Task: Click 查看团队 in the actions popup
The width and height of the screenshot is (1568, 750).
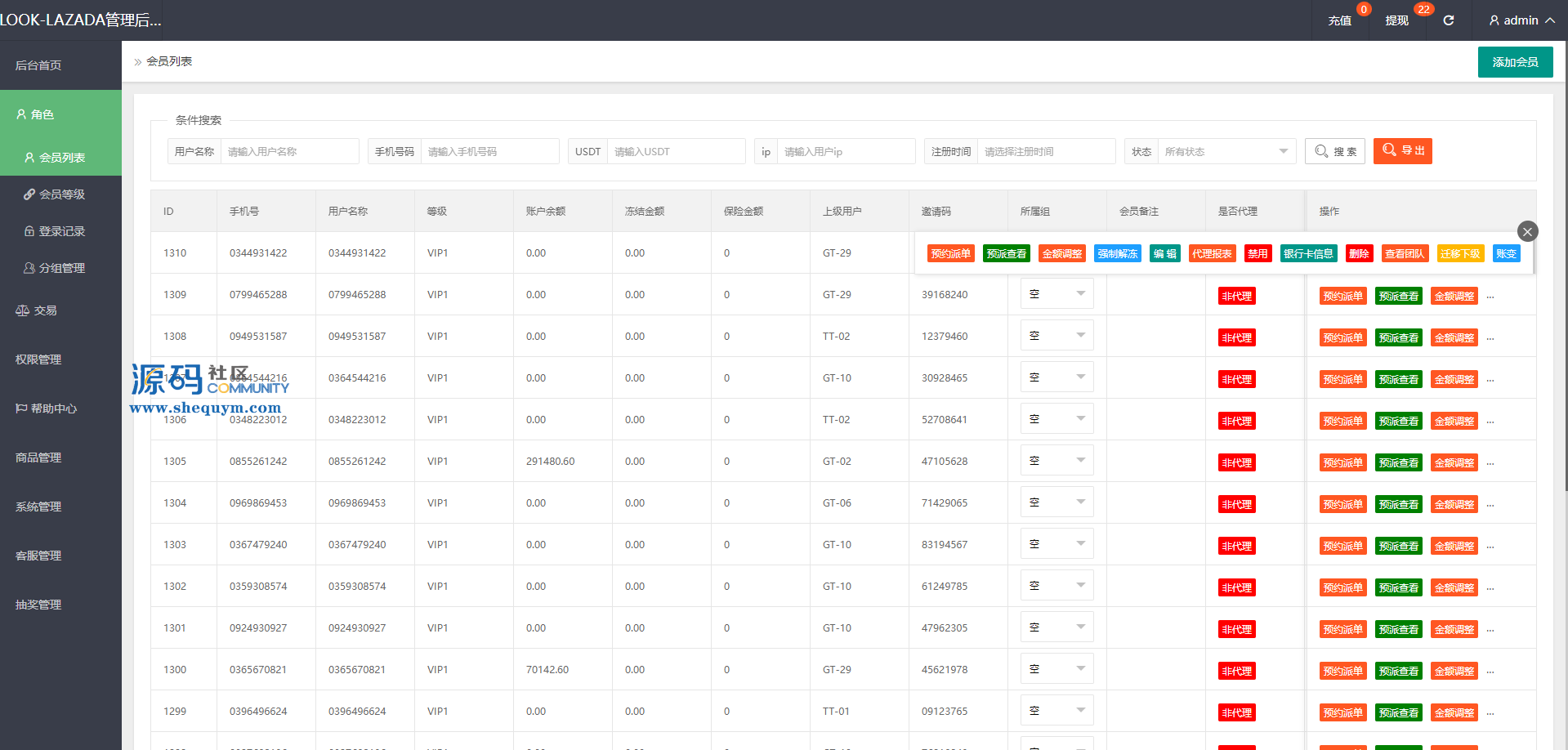Action: 1405,253
